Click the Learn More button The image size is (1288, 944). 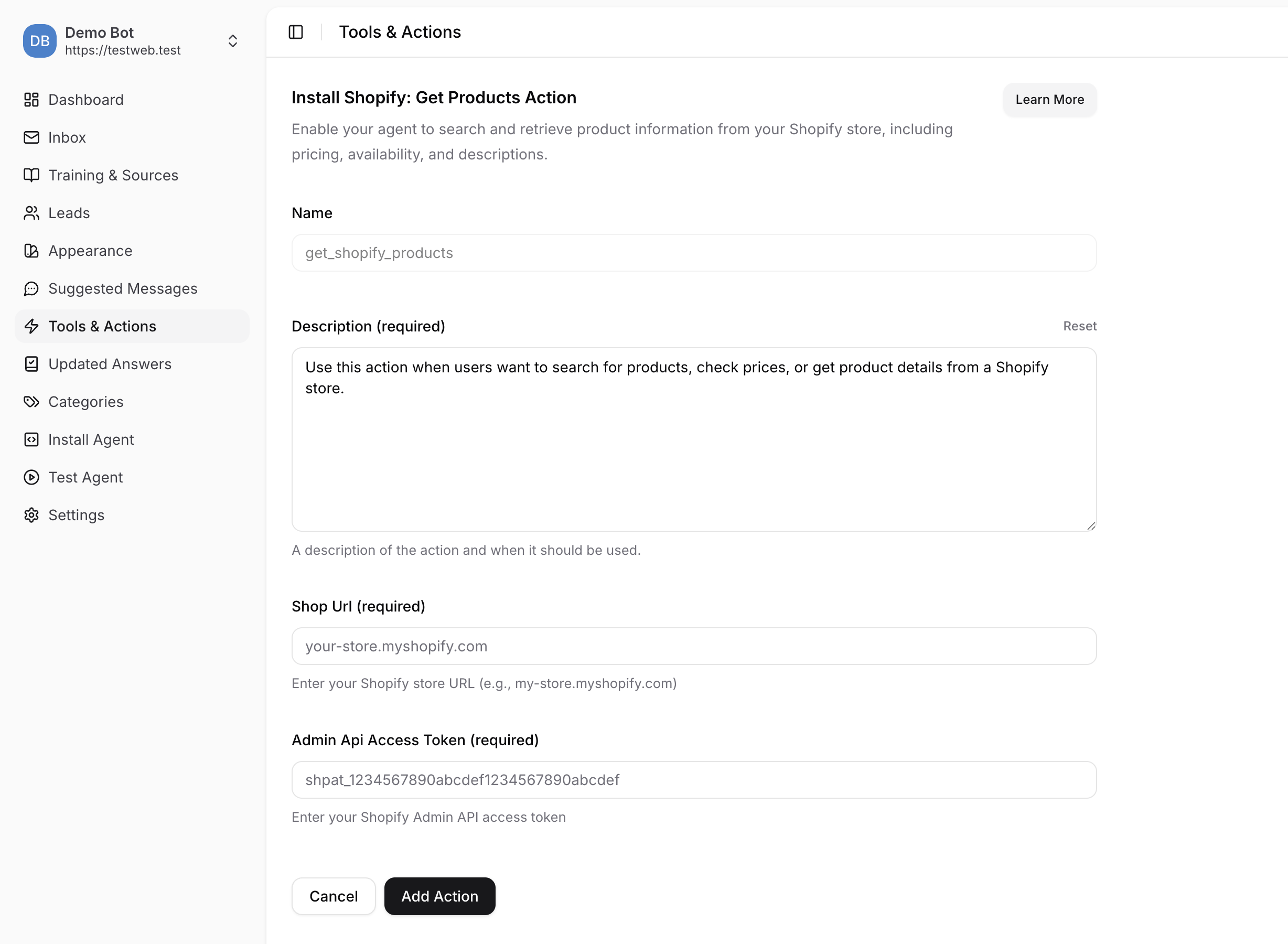tap(1049, 100)
